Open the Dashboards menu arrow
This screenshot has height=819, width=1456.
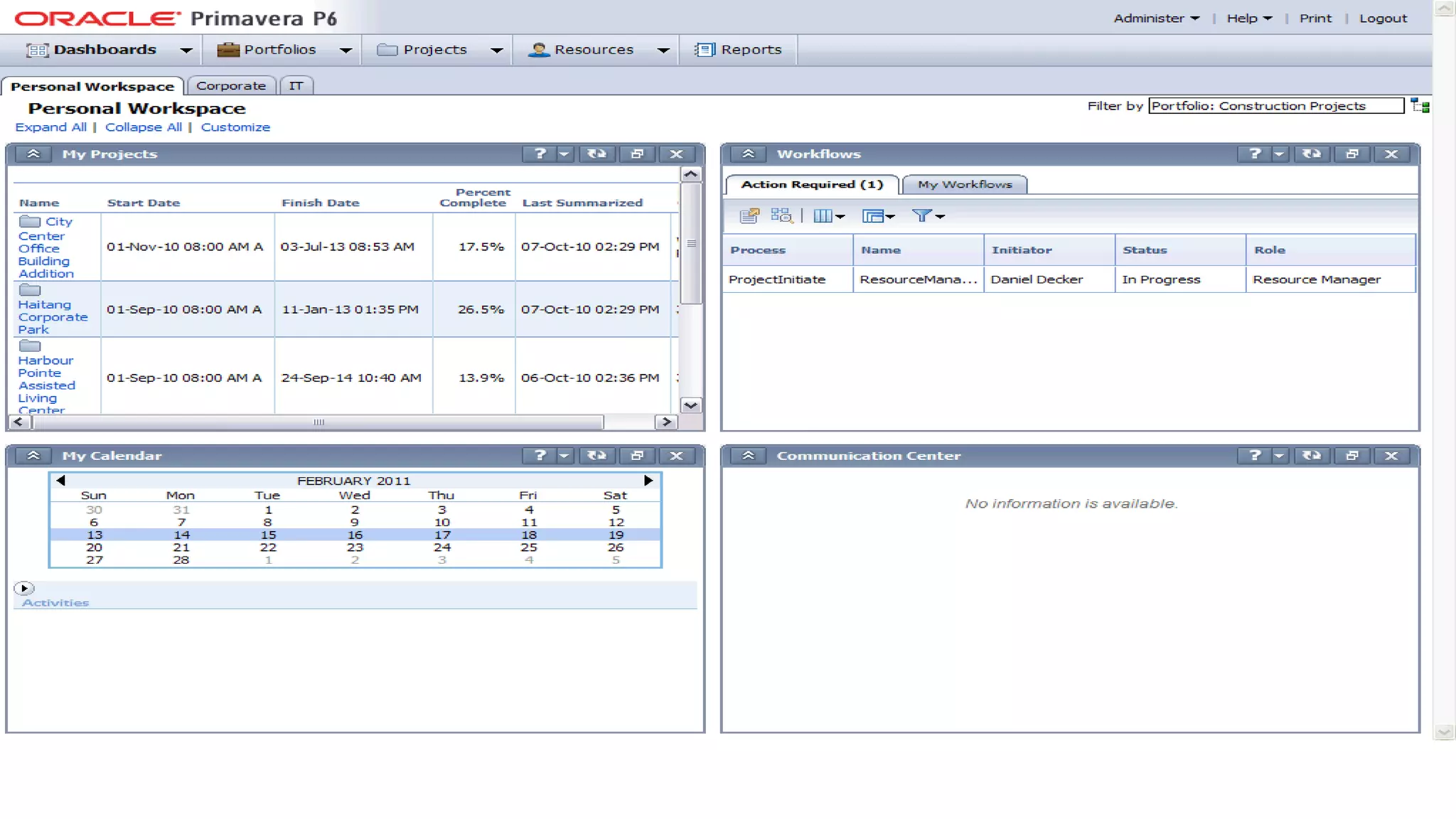pos(186,50)
